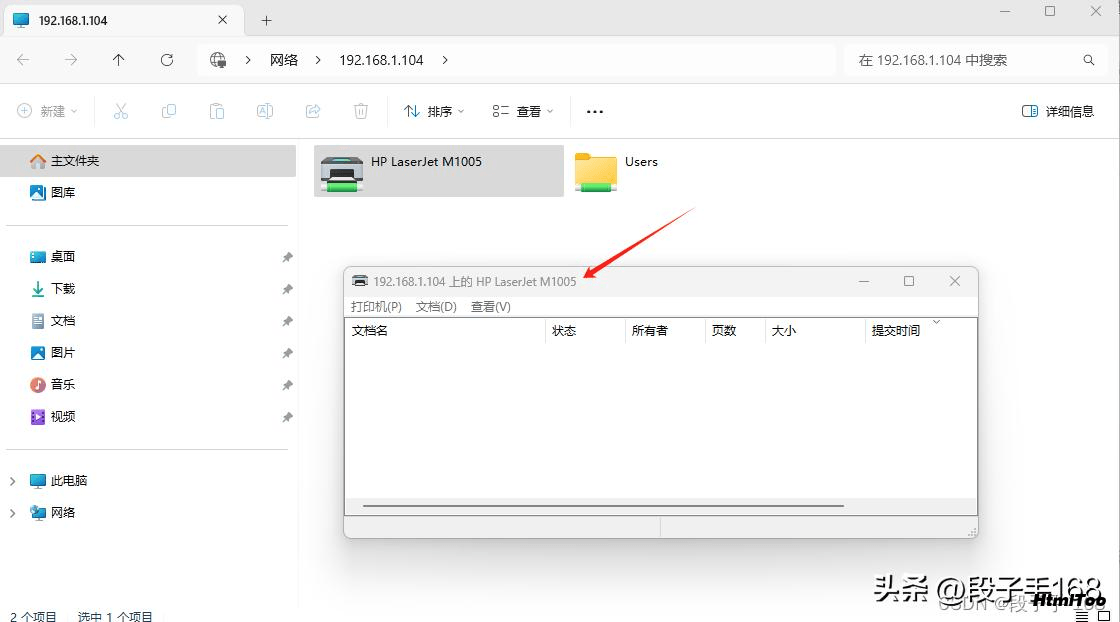Click the Share icon in toolbar
Screen dimensions: 1120x622
tap(313, 111)
